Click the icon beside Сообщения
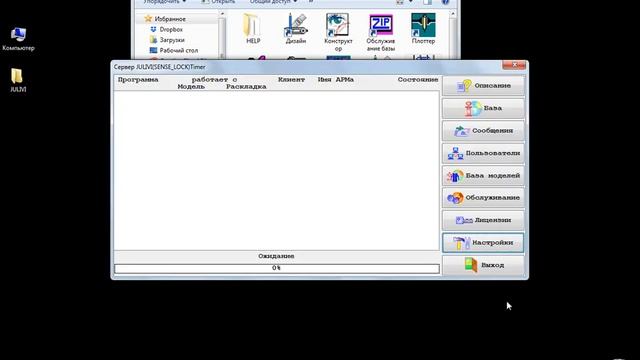 pos(462,131)
